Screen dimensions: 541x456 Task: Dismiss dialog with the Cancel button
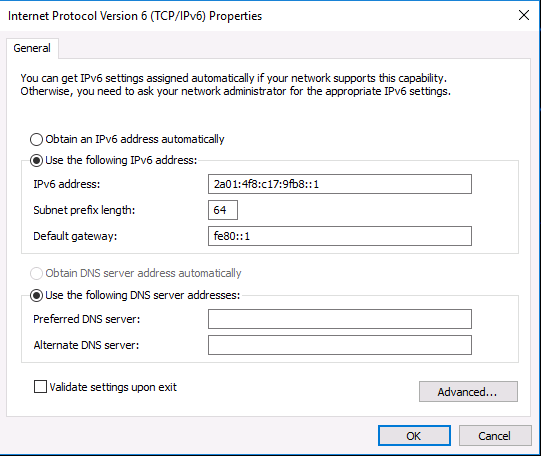495,436
